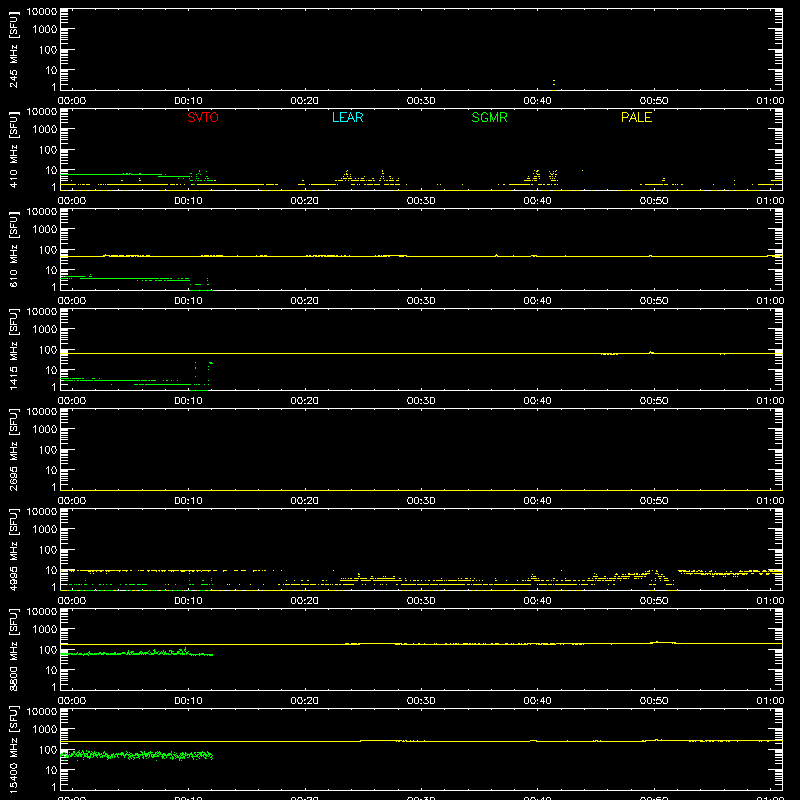Click 00:50 time label below 2695 MHz plot
The width and height of the screenshot is (800, 800).
pyautogui.click(x=654, y=501)
